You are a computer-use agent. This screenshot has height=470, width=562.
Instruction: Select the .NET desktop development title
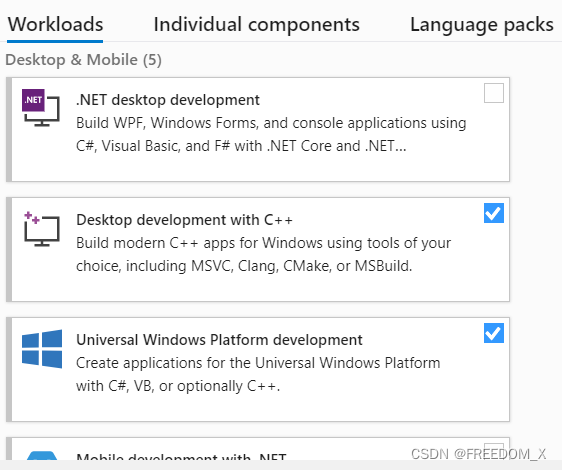point(168,100)
